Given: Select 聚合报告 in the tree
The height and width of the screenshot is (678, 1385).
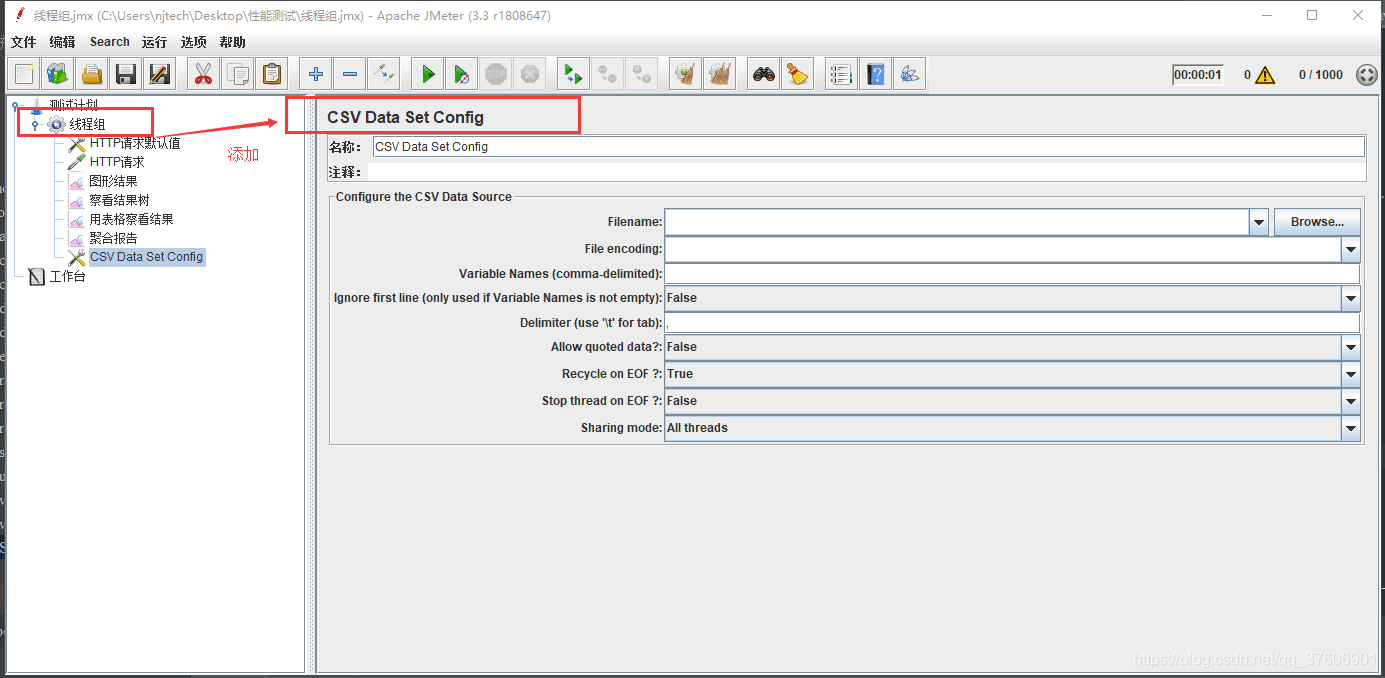Looking at the screenshot, I should coord(113,238).
